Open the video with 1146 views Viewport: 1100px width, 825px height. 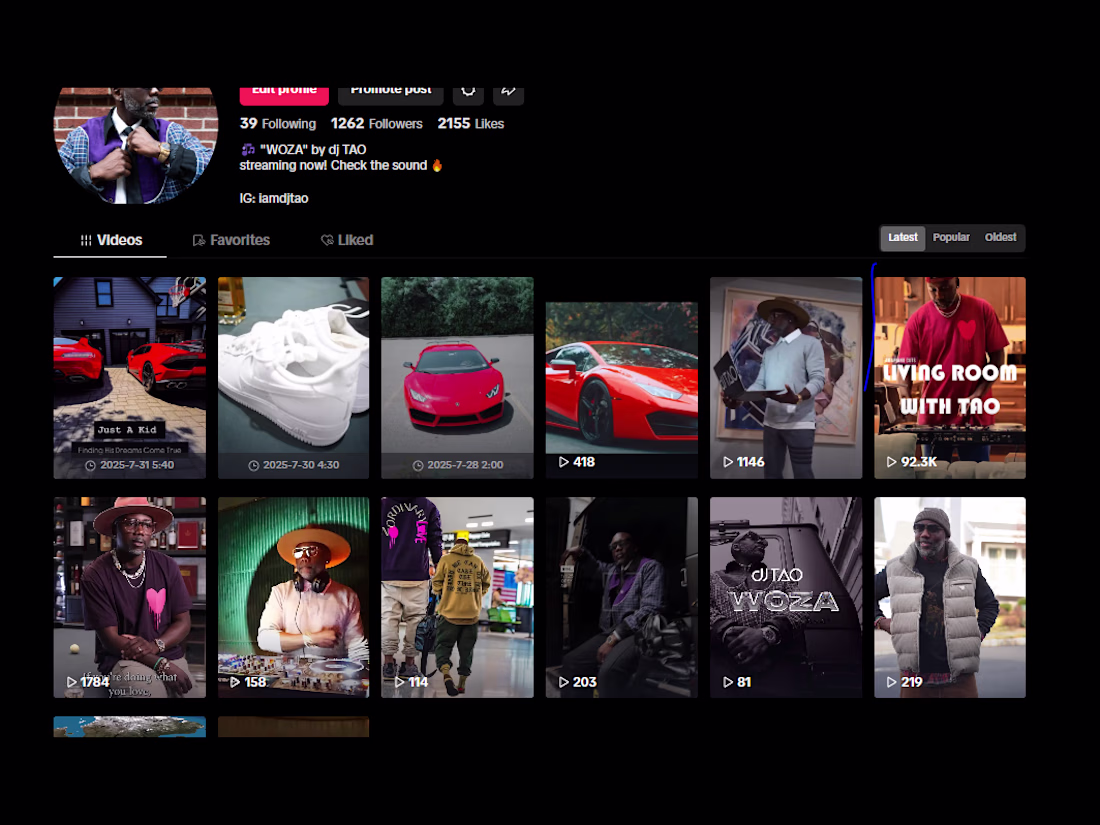(786, 377)
